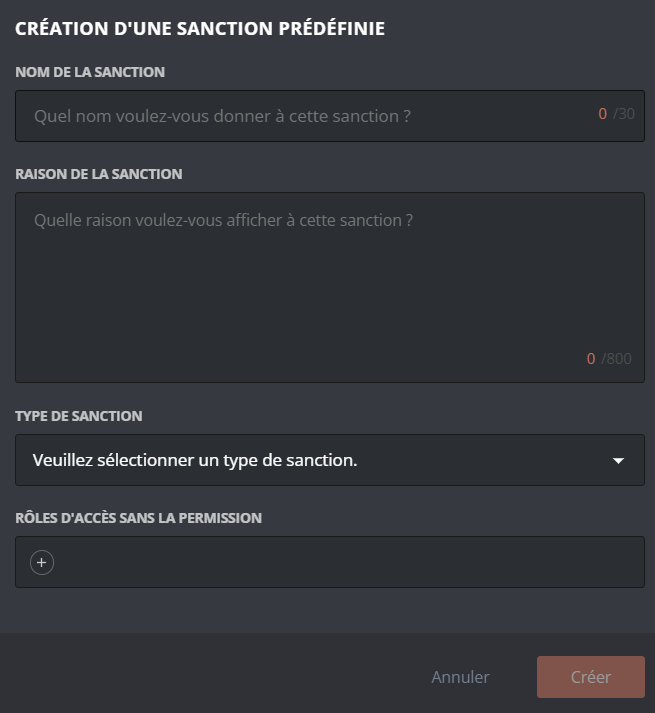Click the dropdown arrow for sanction type

(x=618, y=461)
